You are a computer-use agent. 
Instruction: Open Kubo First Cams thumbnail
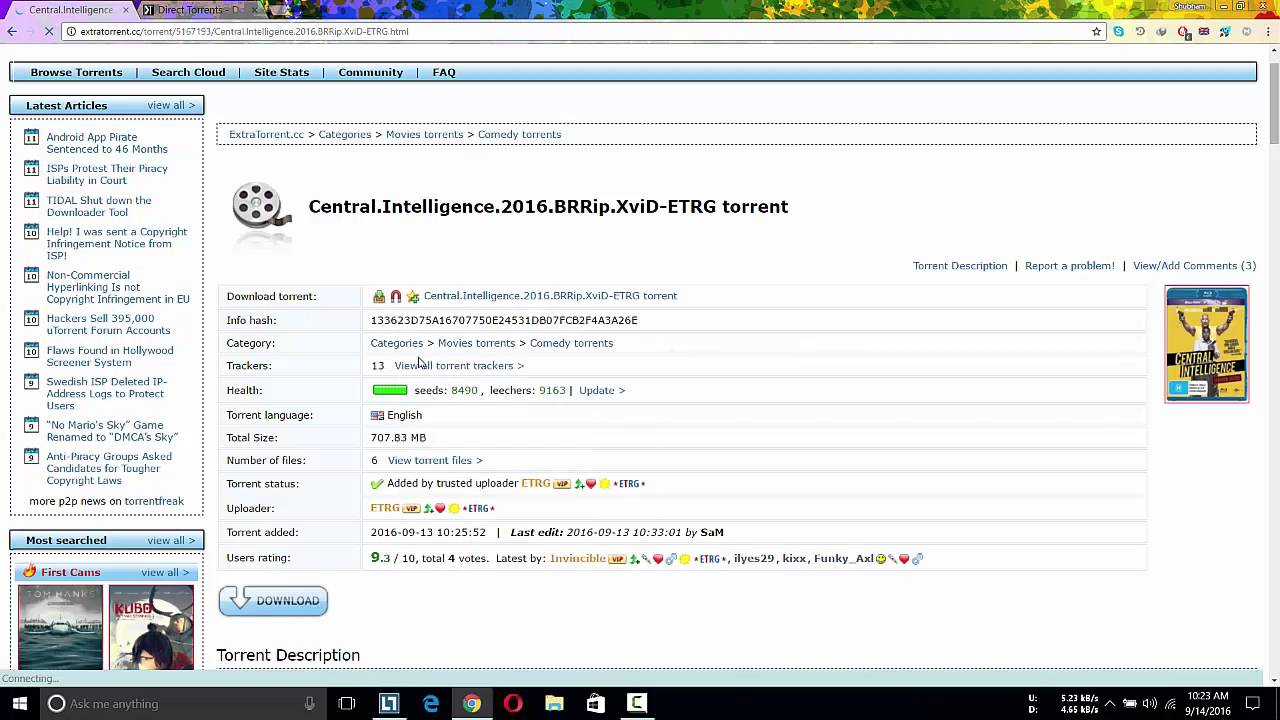151,627
